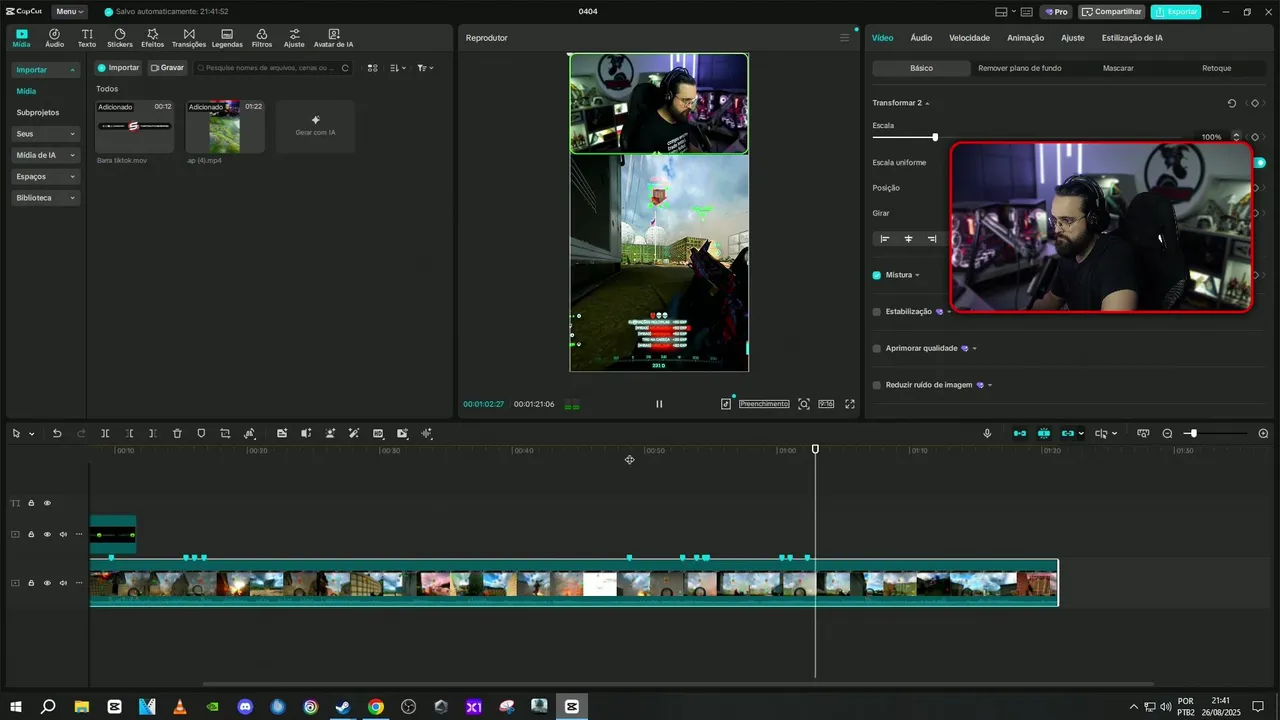Open the Filtros panel
Viewport: 1280px width, 720px height.
click(262, 38)
